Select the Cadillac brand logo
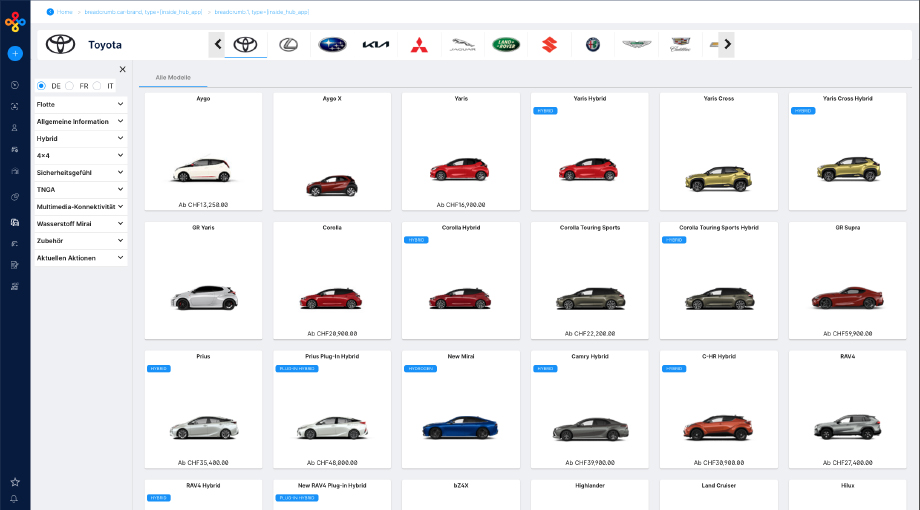This screenshot has height=510, width=920. point(680,45)
